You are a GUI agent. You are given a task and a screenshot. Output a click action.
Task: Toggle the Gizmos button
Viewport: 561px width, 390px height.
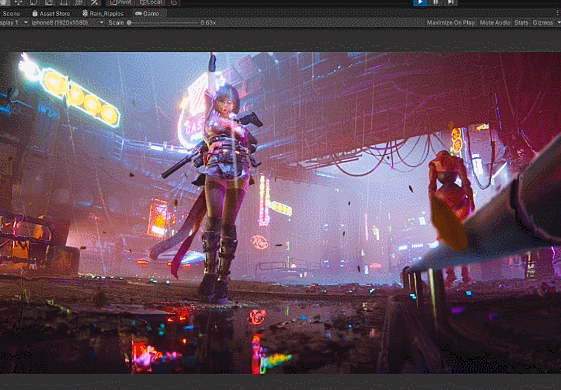point(542,23)
